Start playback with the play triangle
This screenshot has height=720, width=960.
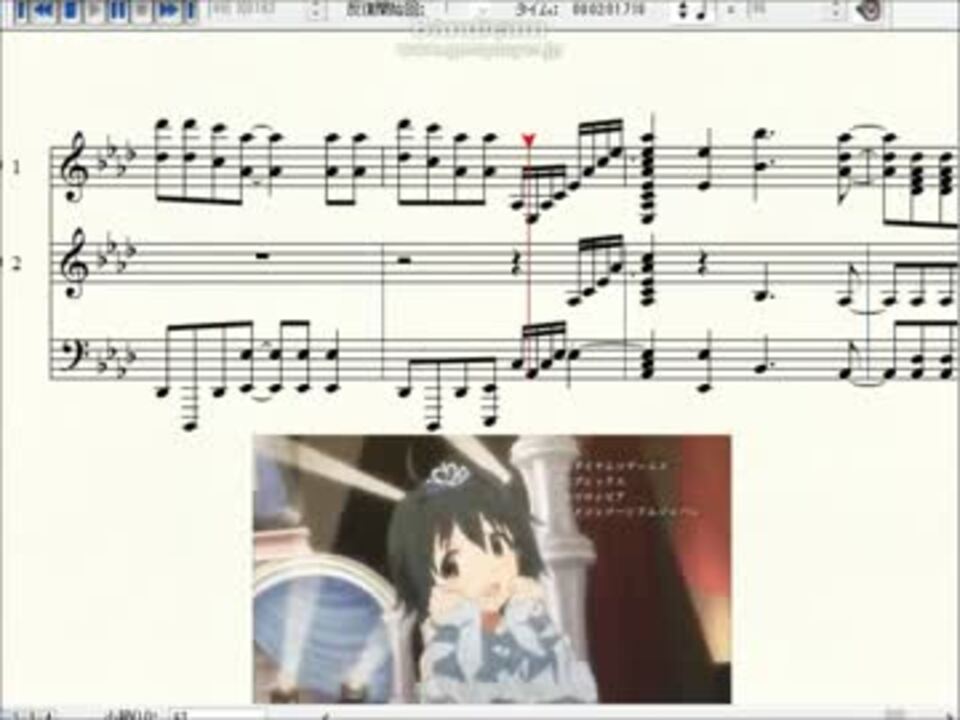click(94, 10)
